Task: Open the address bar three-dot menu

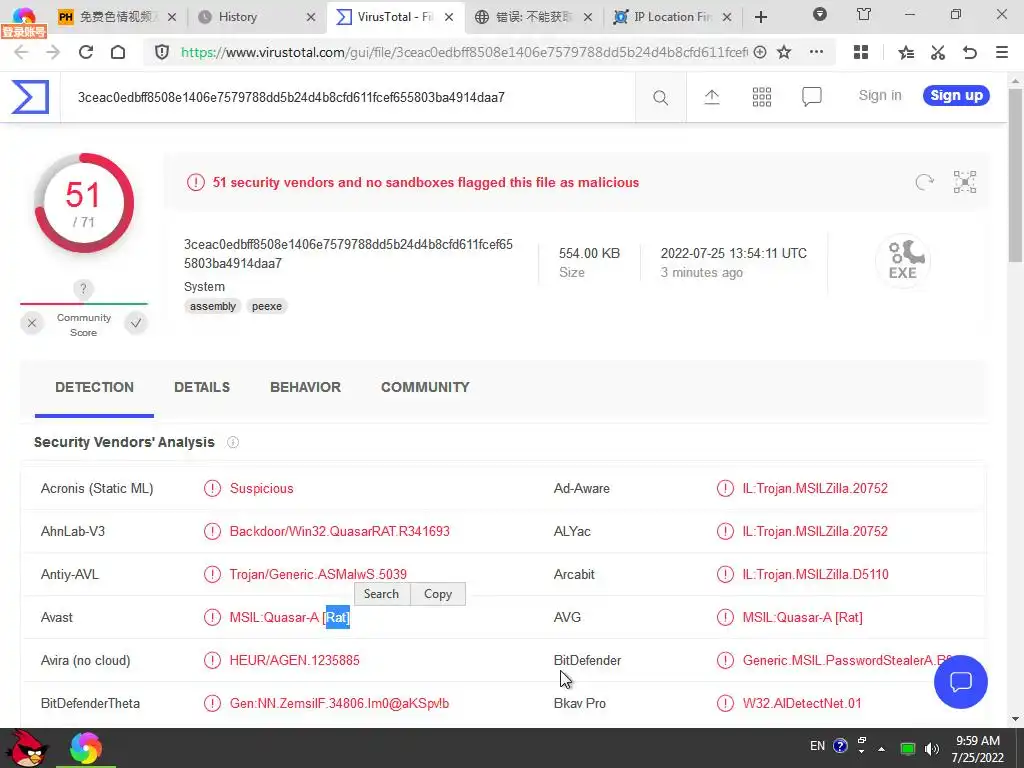Action: [x=816, y=52]
